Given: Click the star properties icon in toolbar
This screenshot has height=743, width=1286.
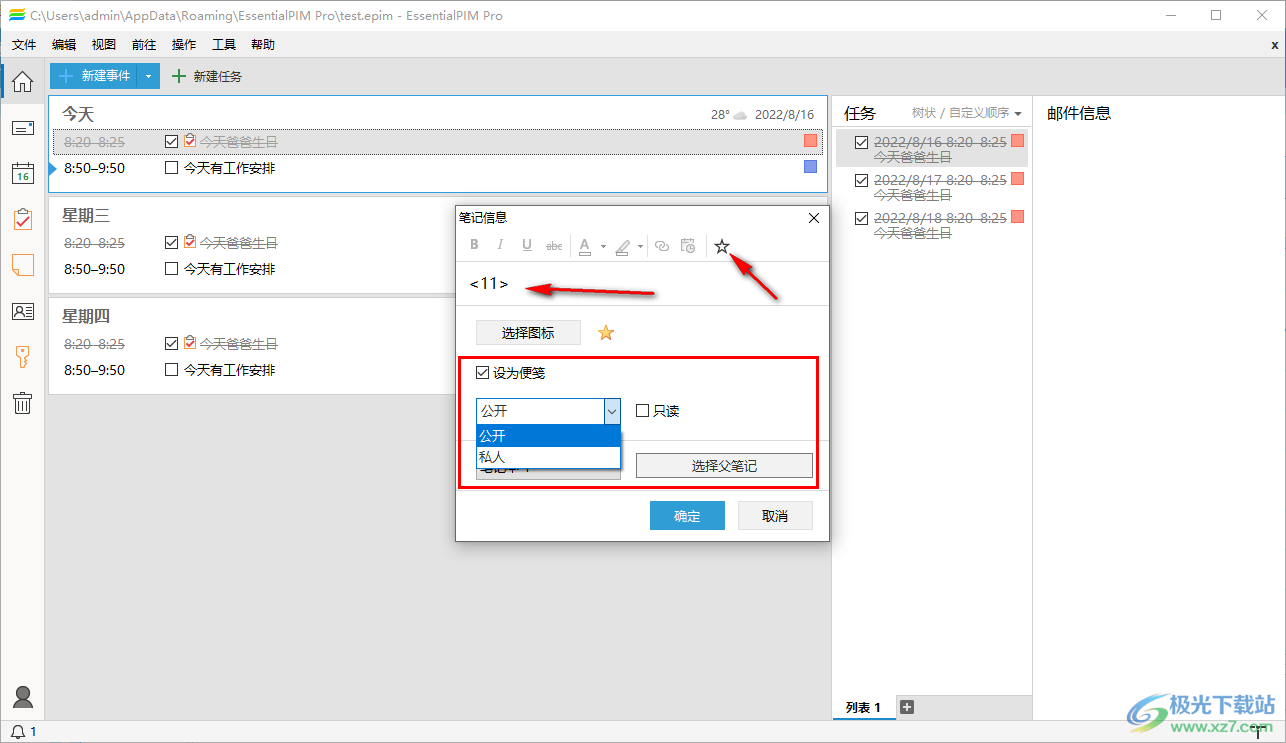Looking at the screenshot, I should (x=722, y=245).
